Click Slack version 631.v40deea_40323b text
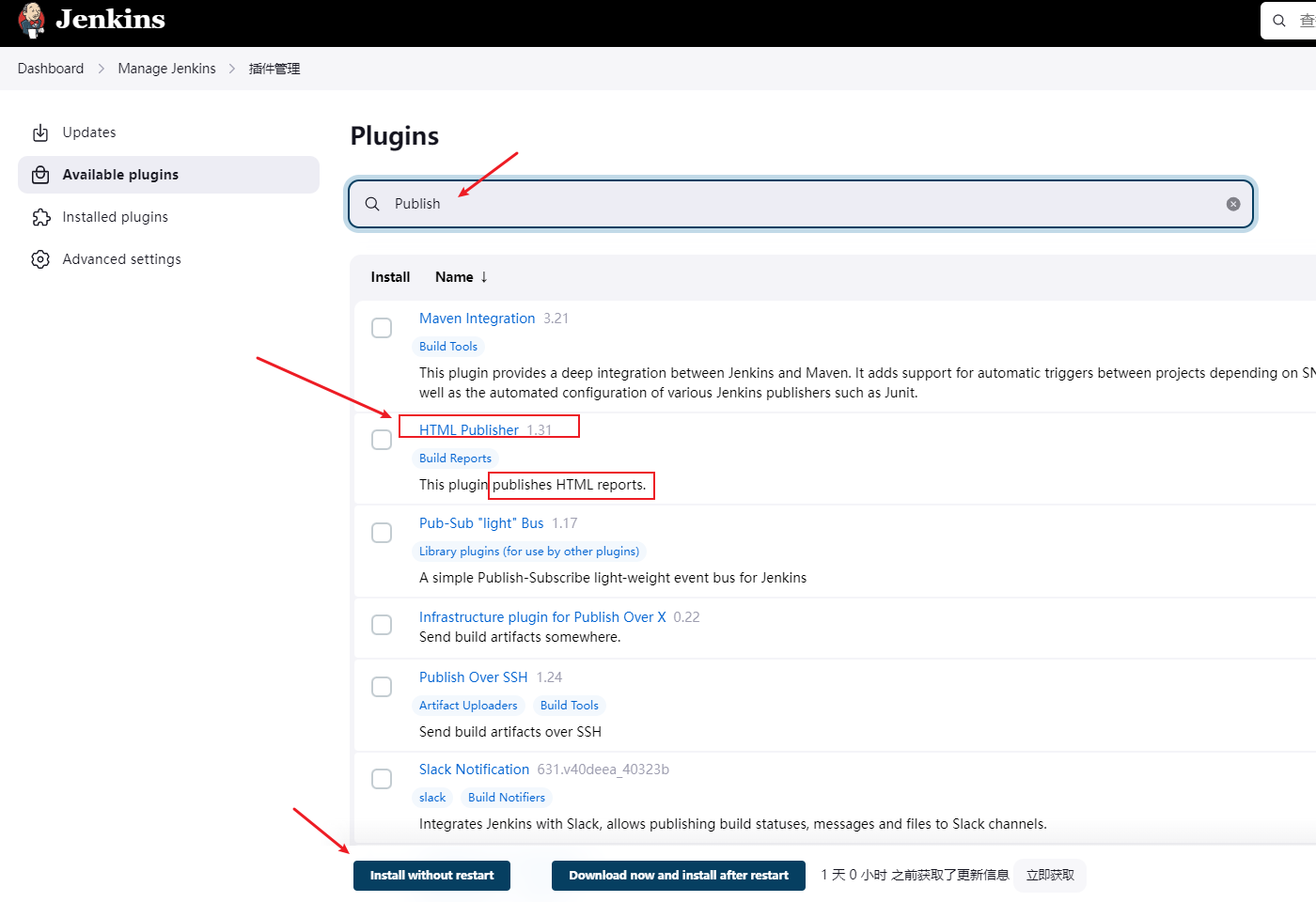Screen dimensions: 1316x902 (x=603, y=770)
